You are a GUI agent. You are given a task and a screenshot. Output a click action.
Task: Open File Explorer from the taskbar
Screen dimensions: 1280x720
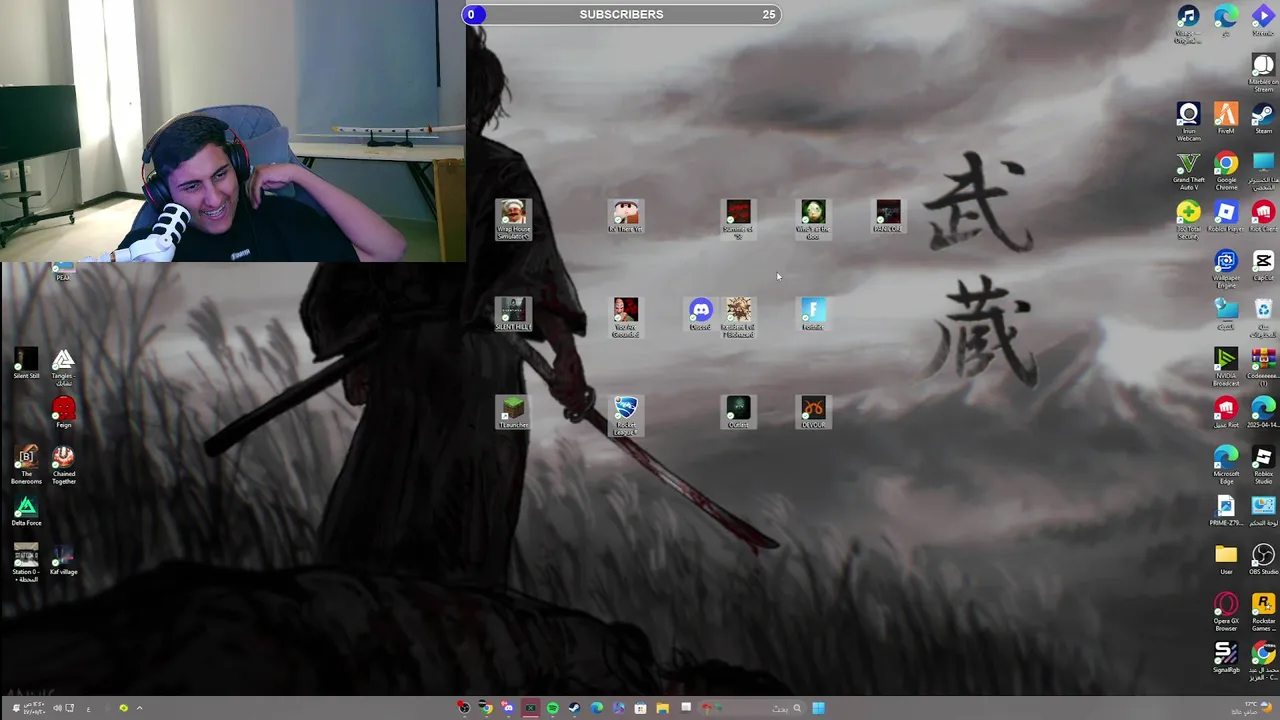point(662,708)
